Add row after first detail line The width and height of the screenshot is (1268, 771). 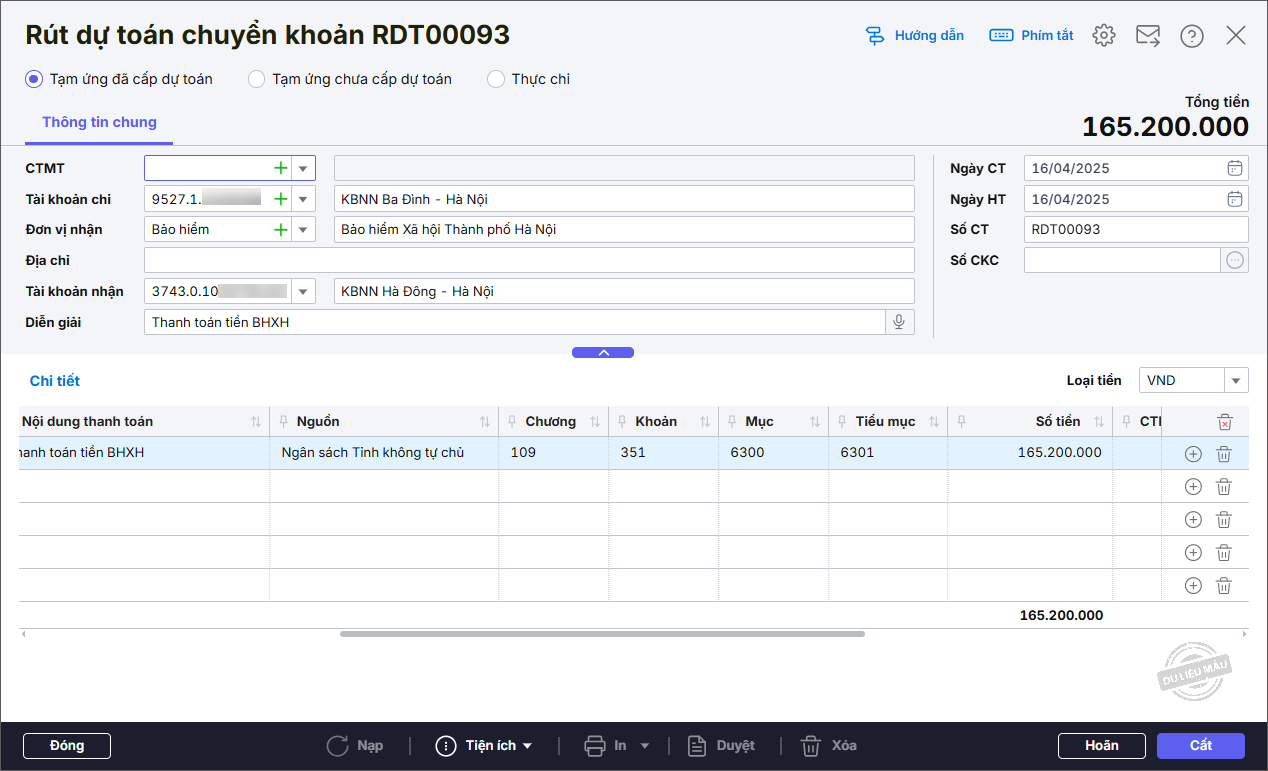1192,454
